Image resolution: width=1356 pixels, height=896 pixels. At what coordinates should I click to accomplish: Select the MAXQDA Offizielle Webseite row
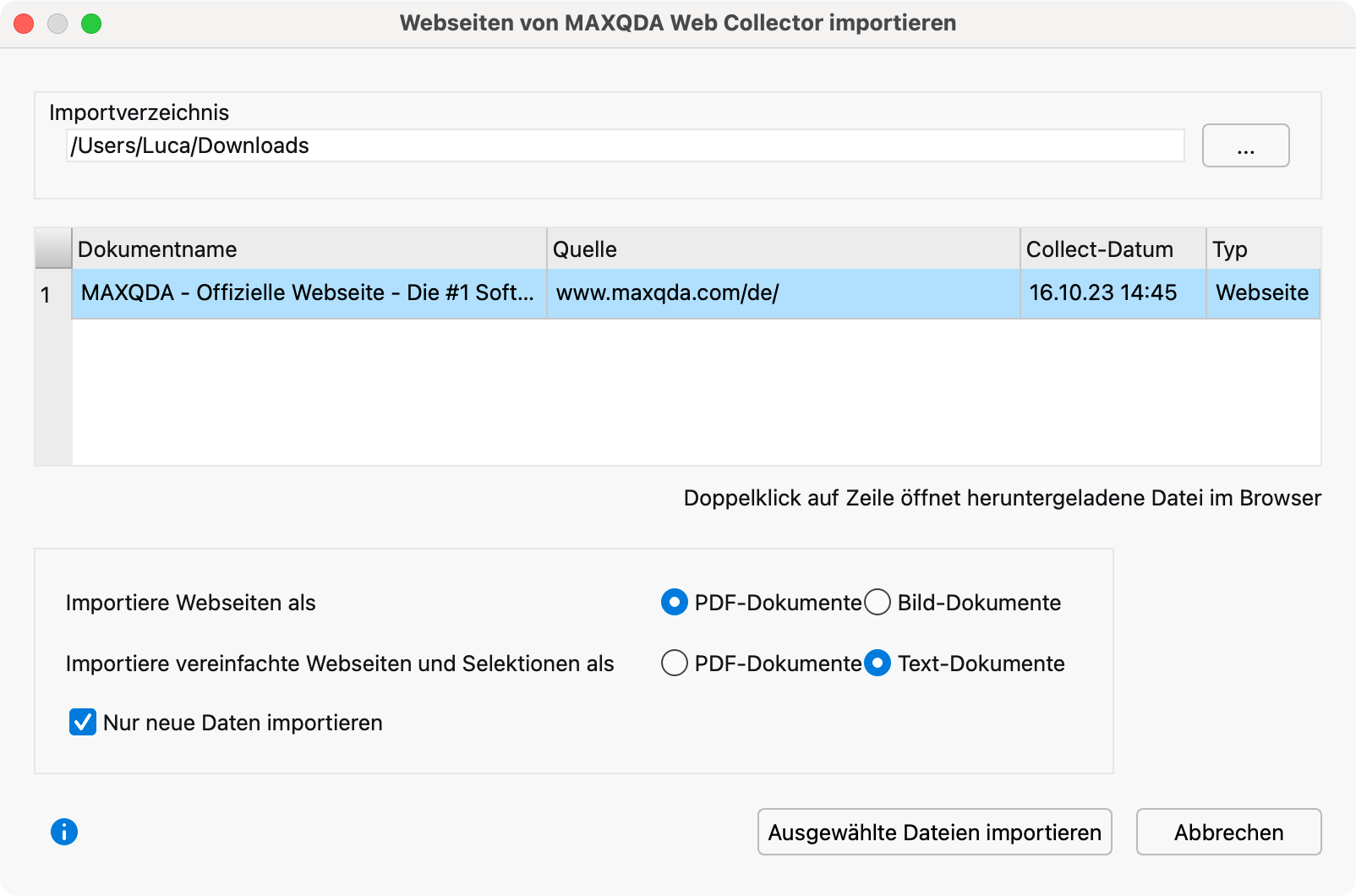(308, 293)
